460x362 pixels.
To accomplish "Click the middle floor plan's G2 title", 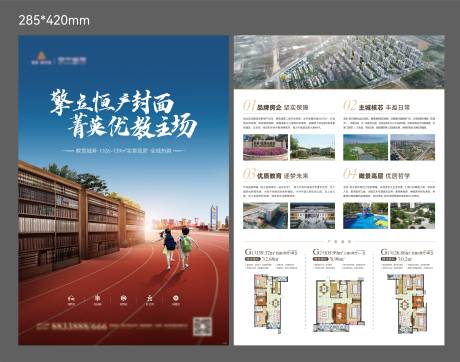I will 339,252.
